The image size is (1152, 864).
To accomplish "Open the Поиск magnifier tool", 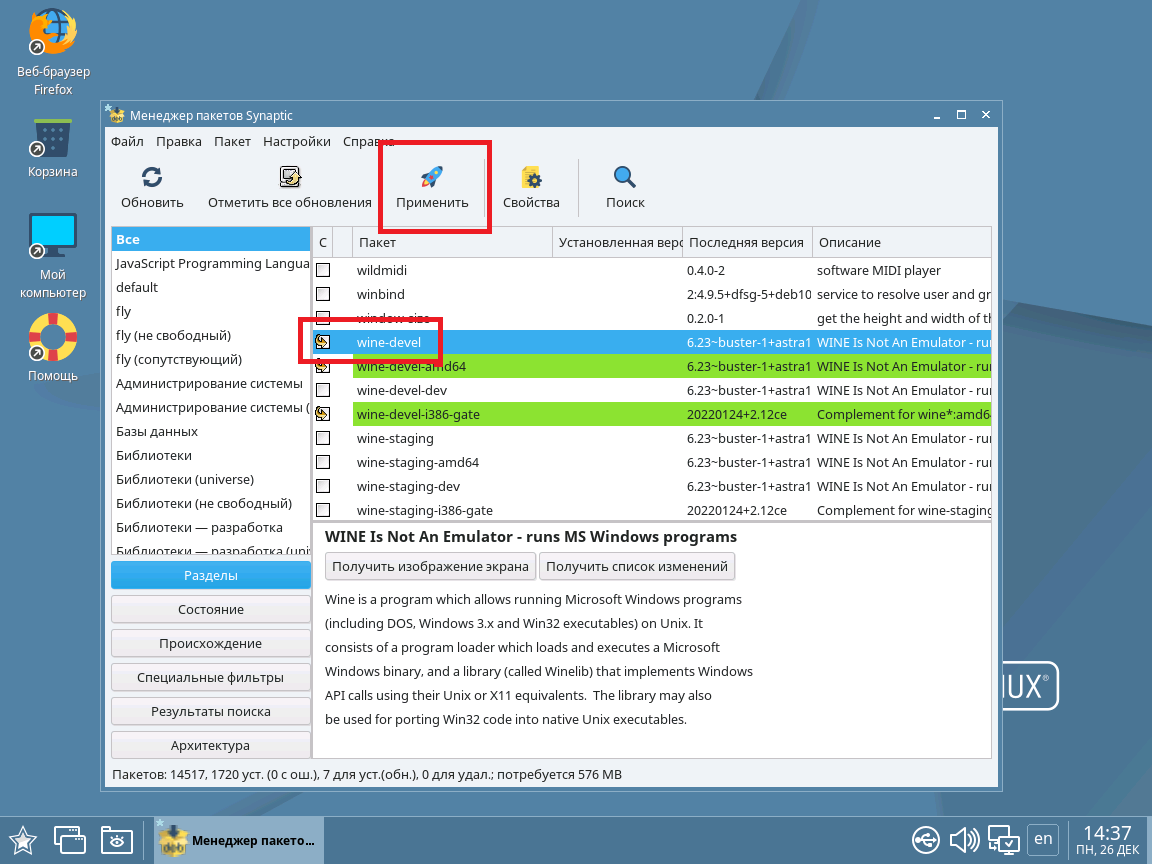I will (x=625, y=177).
